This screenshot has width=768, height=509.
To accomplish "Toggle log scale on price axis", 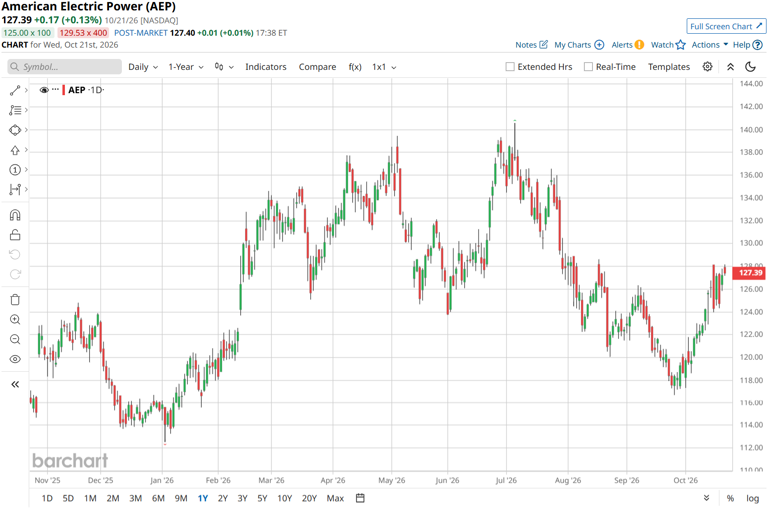I will (x=752, y=498).
